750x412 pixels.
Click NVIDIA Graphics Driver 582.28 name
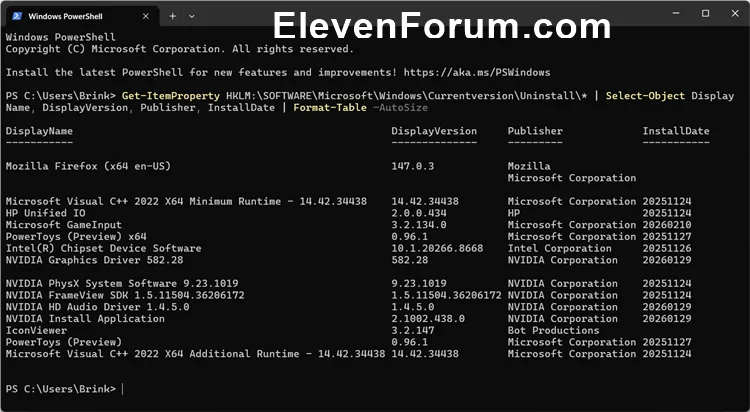click(x=94, y=260)
